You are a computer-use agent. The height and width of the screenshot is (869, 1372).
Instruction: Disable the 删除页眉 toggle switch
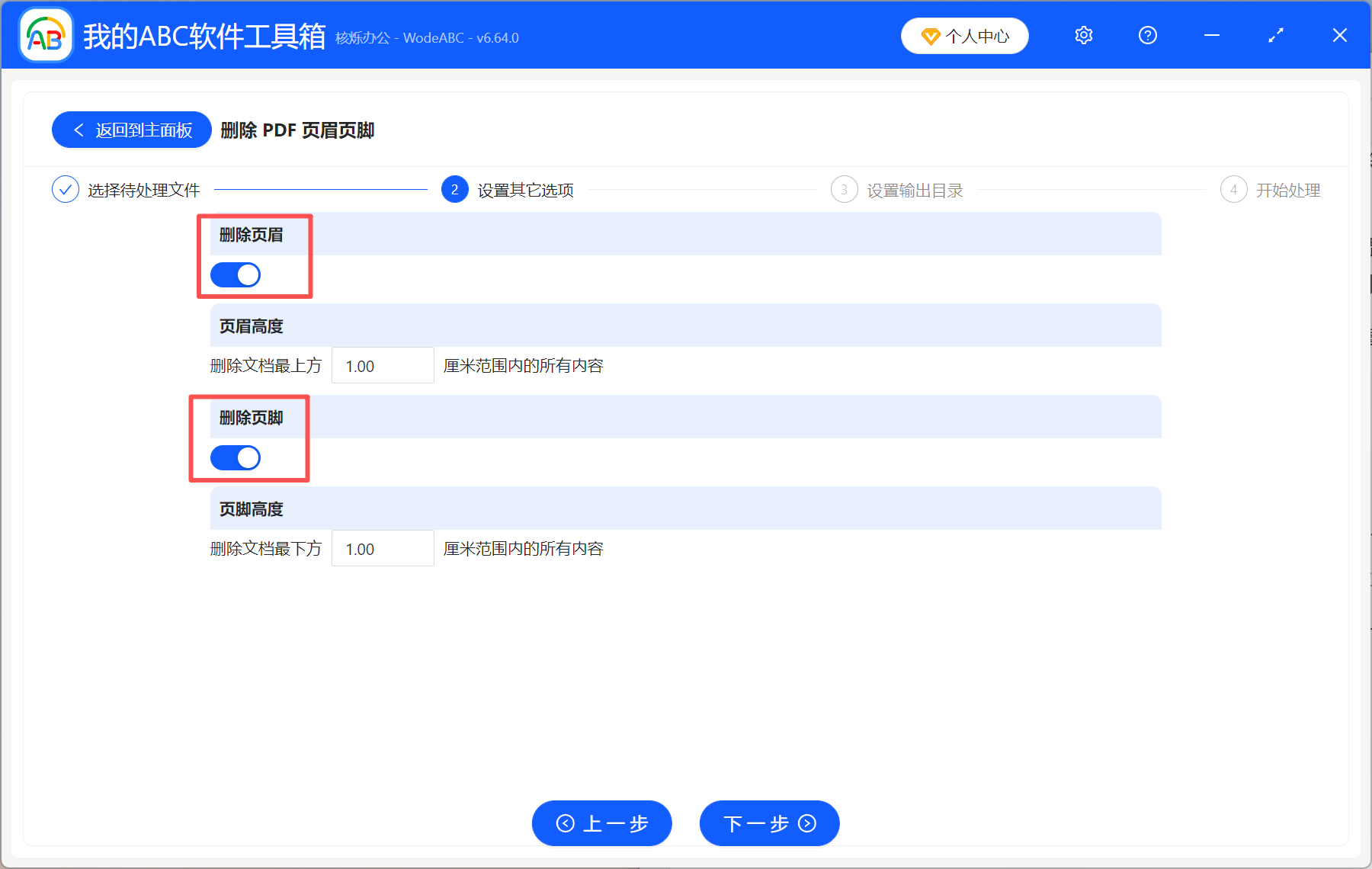(235, 274)
